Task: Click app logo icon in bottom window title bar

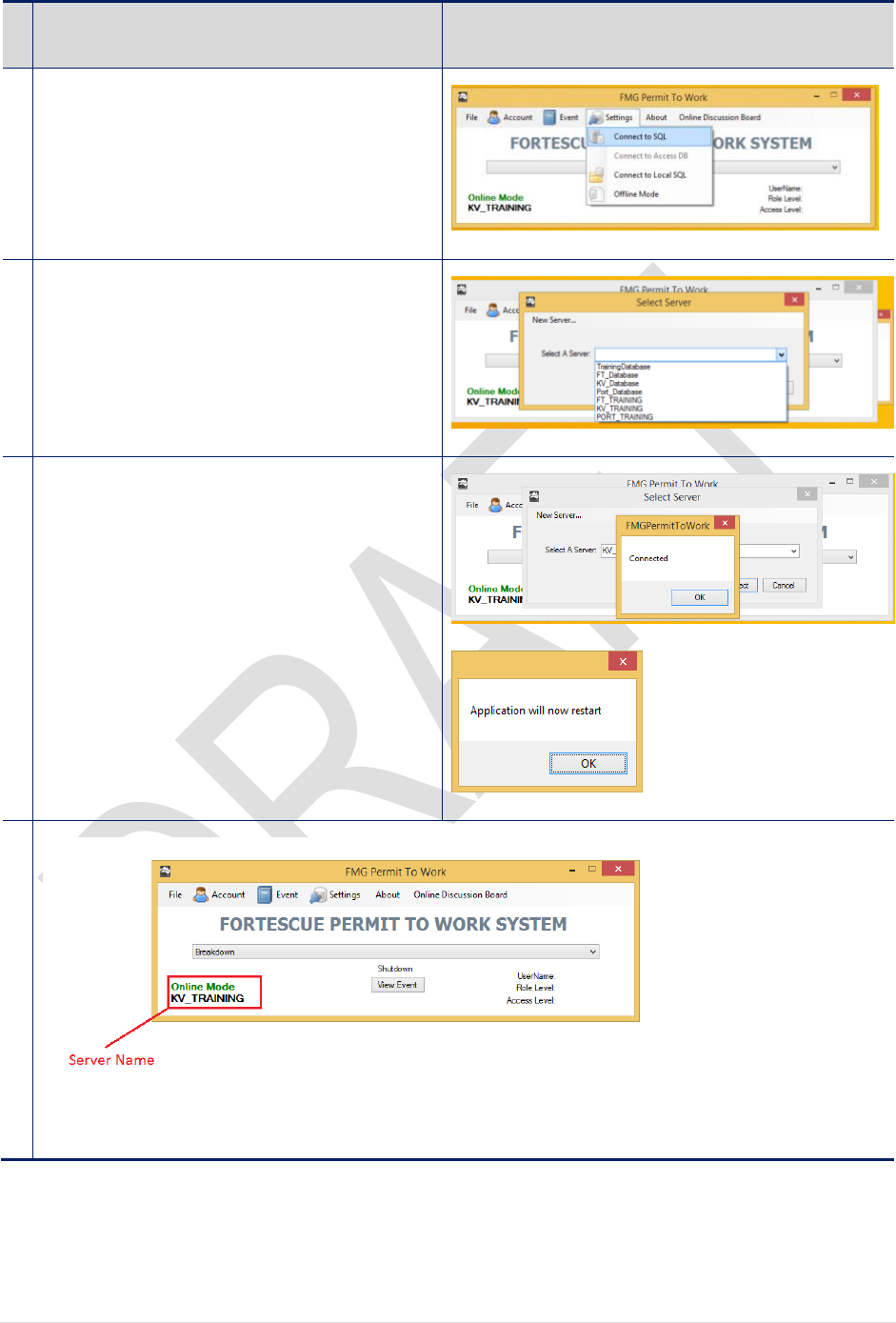Action: coord(165,871)
